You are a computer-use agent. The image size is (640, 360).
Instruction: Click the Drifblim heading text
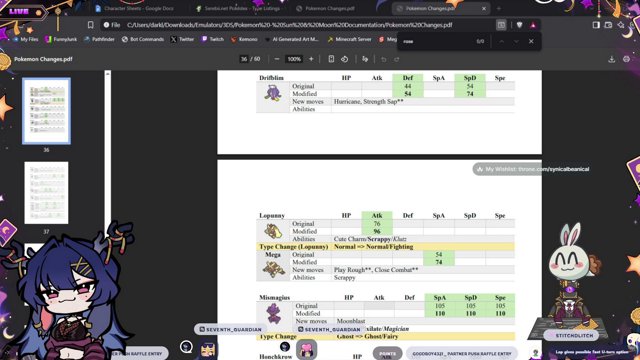tap(271, 78)
